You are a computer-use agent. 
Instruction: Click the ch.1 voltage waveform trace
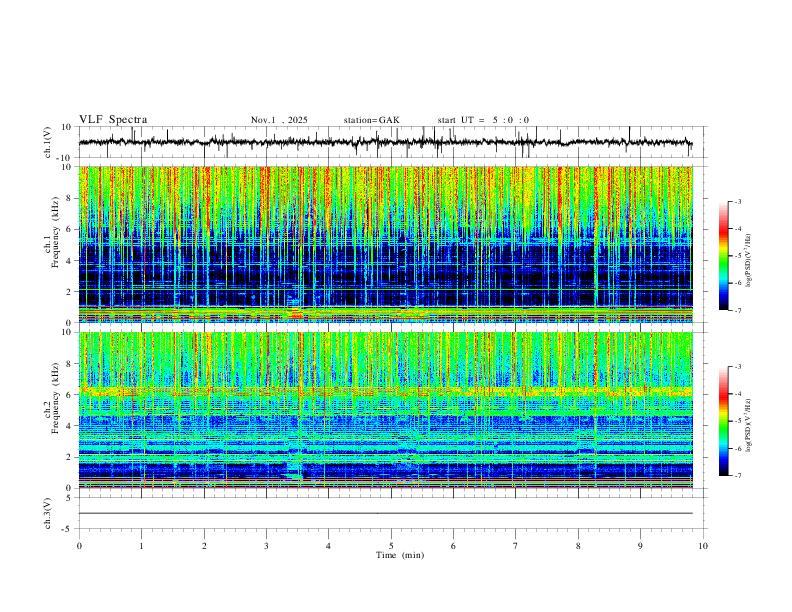(x=385, y=142)
